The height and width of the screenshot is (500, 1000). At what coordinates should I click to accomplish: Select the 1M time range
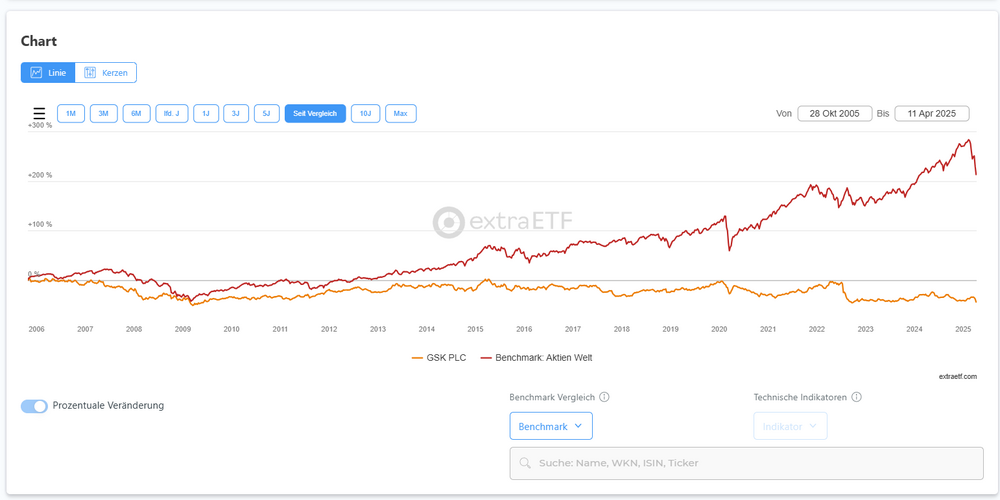click(70, 114)
